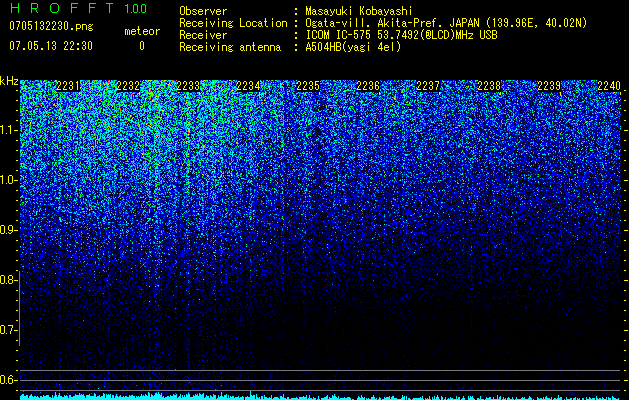Click the 0.8 frequency axis label

tap(8, 280)
